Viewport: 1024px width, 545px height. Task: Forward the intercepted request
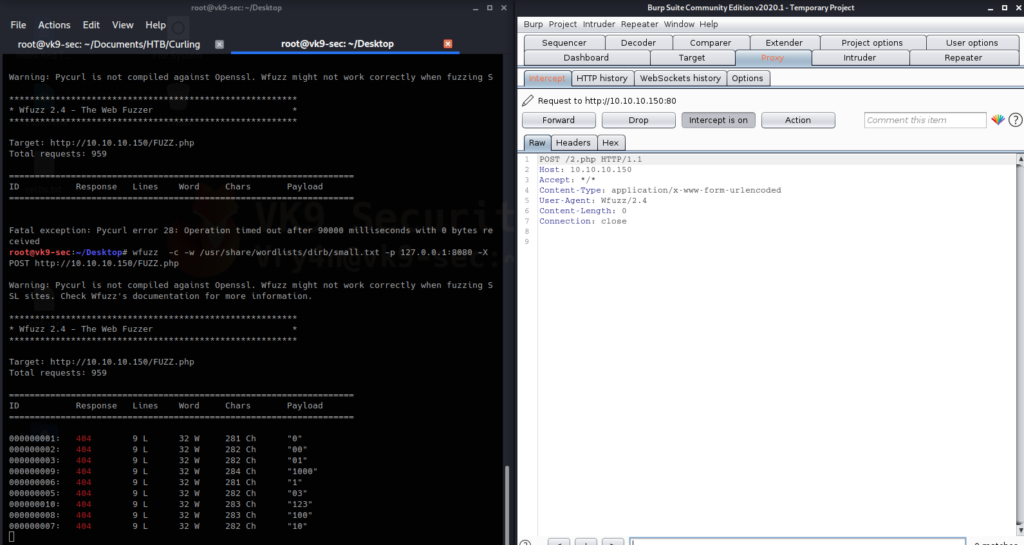[558, 120]
